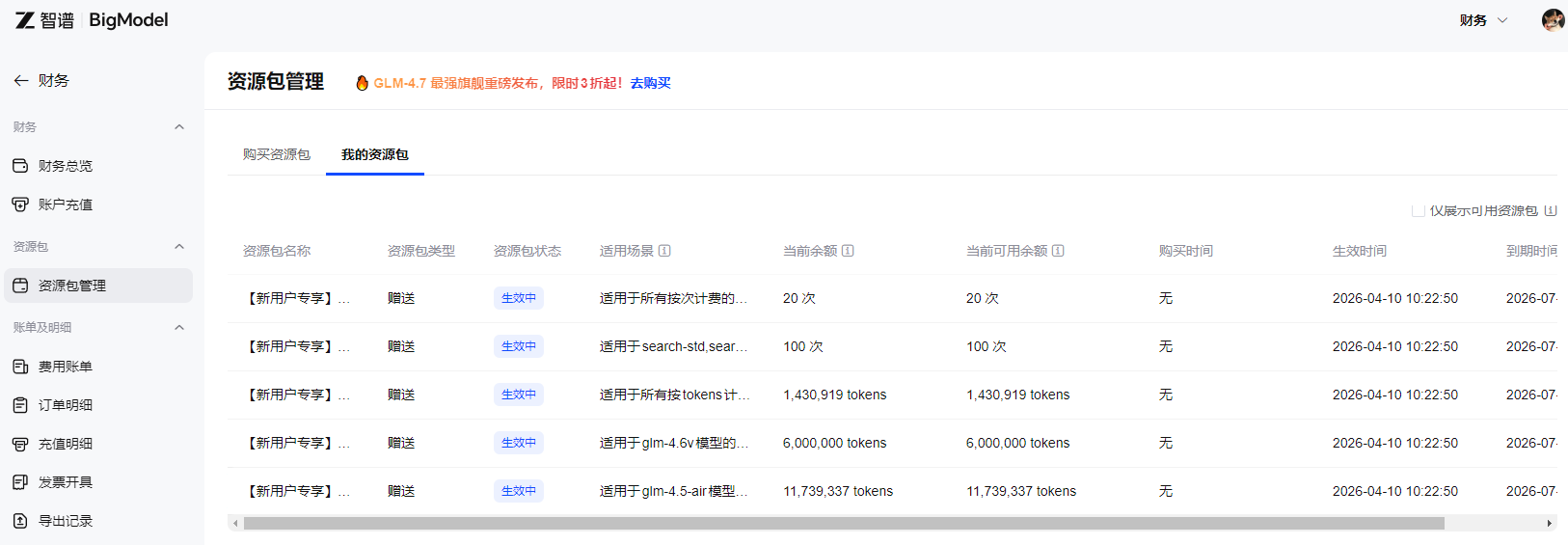Click the 充值明细 icon
This screenshot has width=1568, height=545.
click(20, 444)
